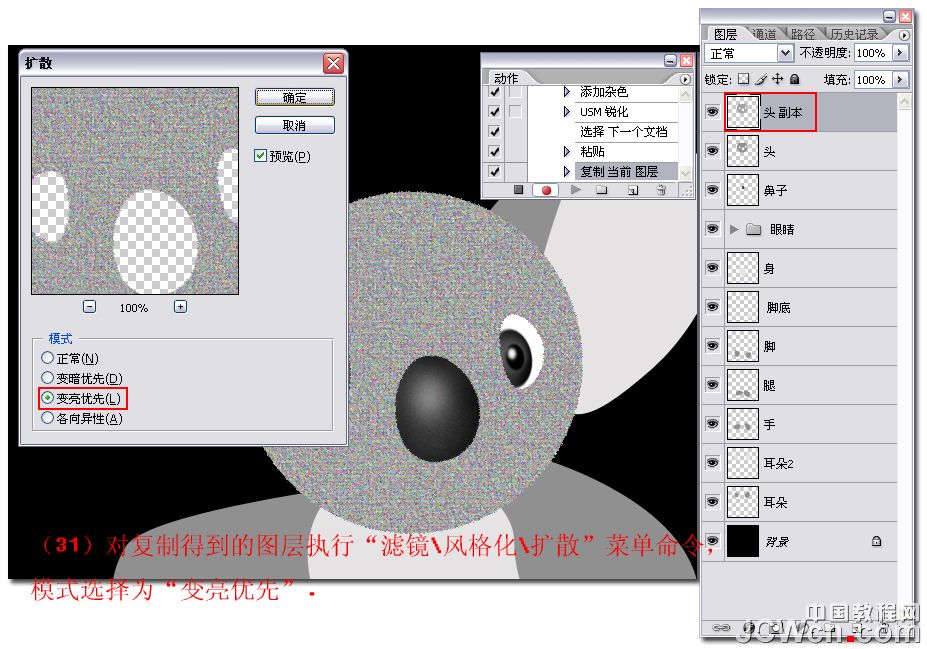Lock layer position
Viewport: 927px width, 649px height.
pos(777,79)
